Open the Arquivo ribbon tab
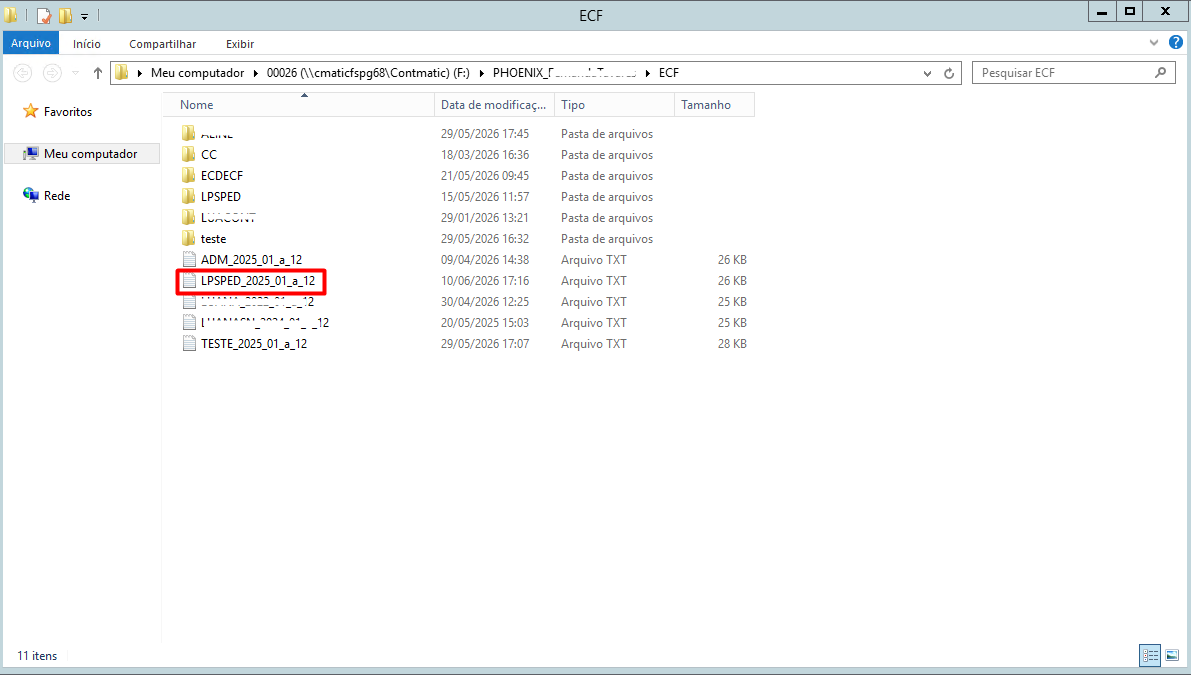Screen dimensions: 1191x676 coord(30,43)
